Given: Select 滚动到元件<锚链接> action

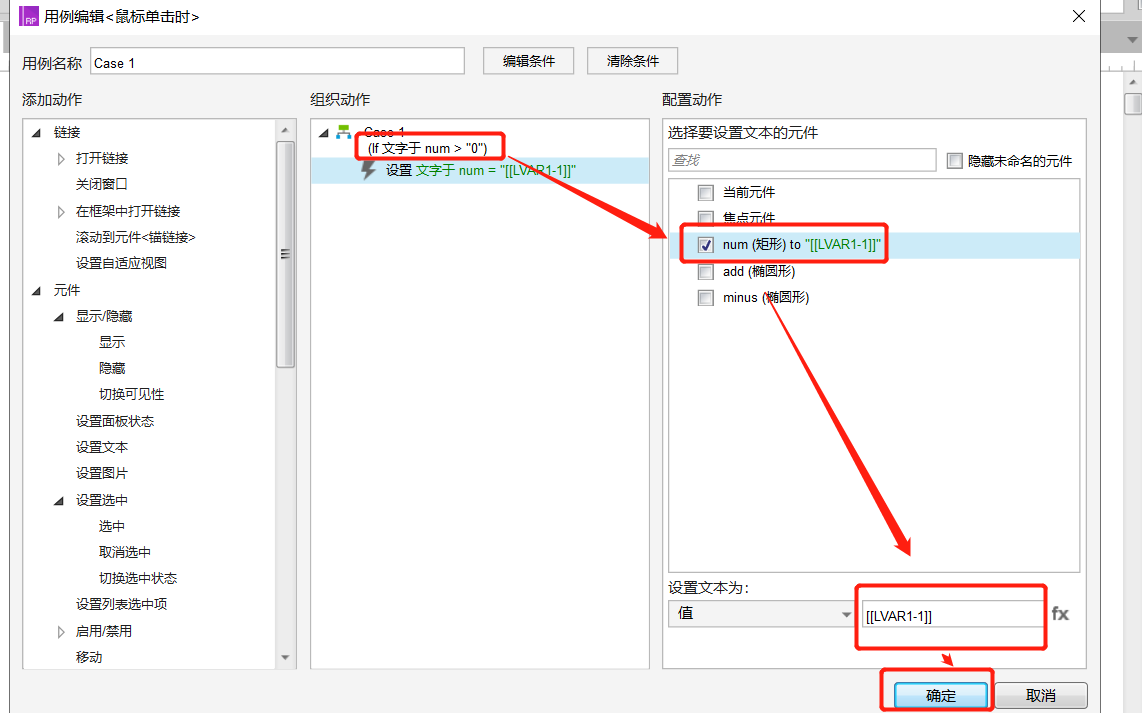Looking at the screenshot, I should click(x=135, y=237).
